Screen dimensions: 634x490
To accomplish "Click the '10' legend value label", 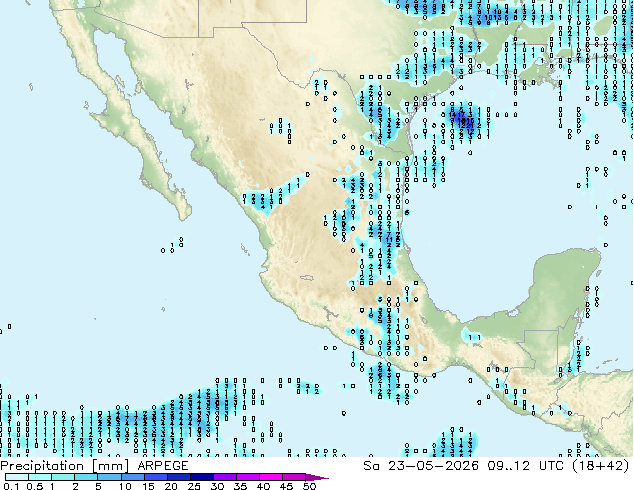I will [125, 486].
